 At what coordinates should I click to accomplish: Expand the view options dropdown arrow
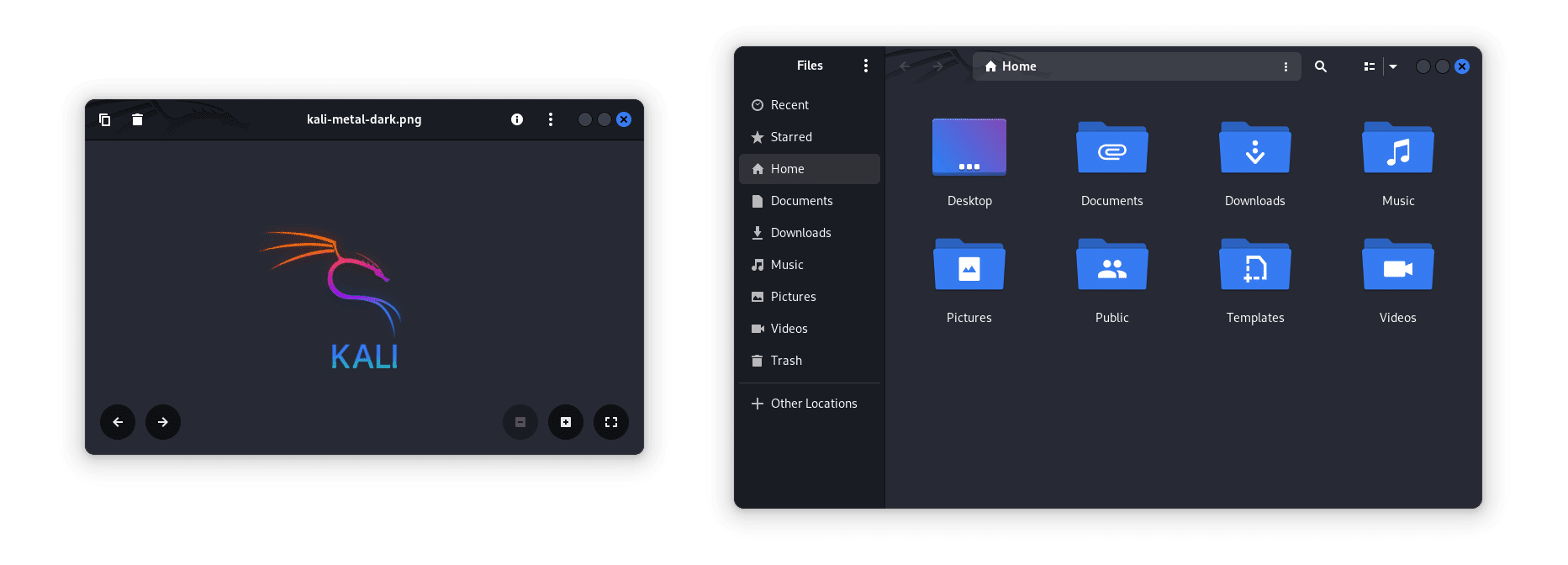click(x=1393, y=66)
